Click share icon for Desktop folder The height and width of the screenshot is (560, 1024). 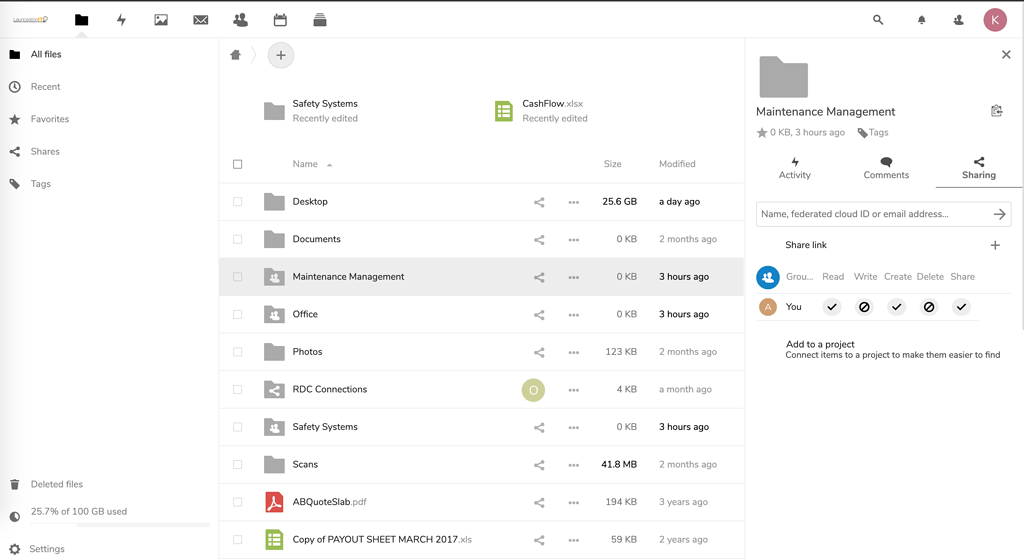point(539,202)
